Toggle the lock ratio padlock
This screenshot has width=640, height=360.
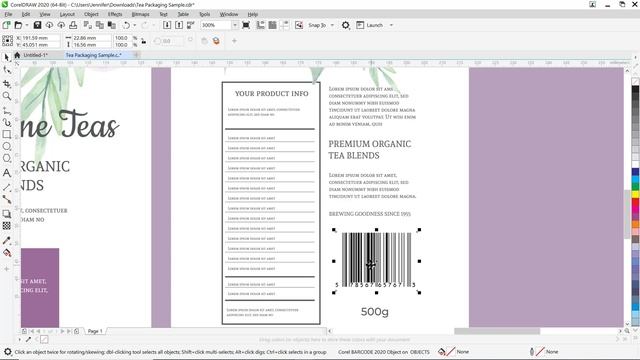click(x=144, y=41)
